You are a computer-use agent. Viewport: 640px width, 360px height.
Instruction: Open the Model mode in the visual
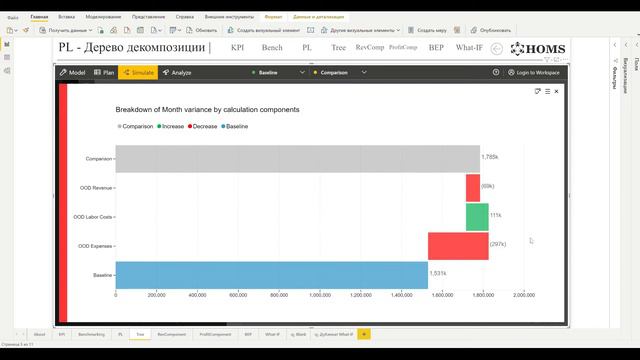coord(72,73)
